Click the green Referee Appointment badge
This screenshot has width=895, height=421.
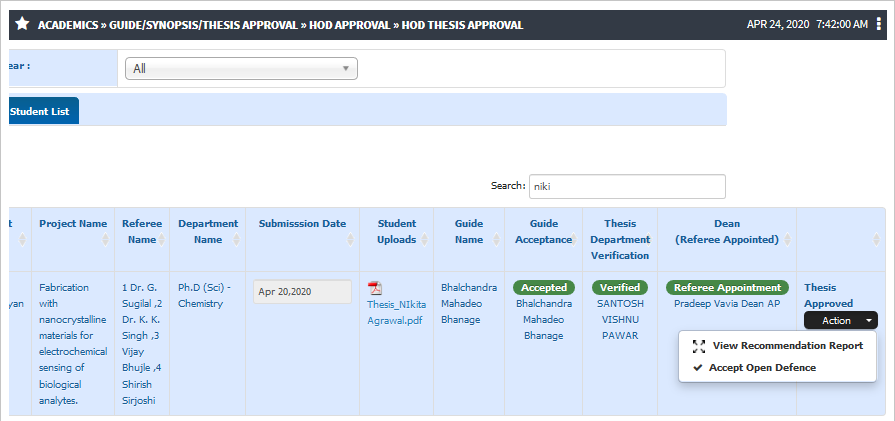[x=727, y=288]
